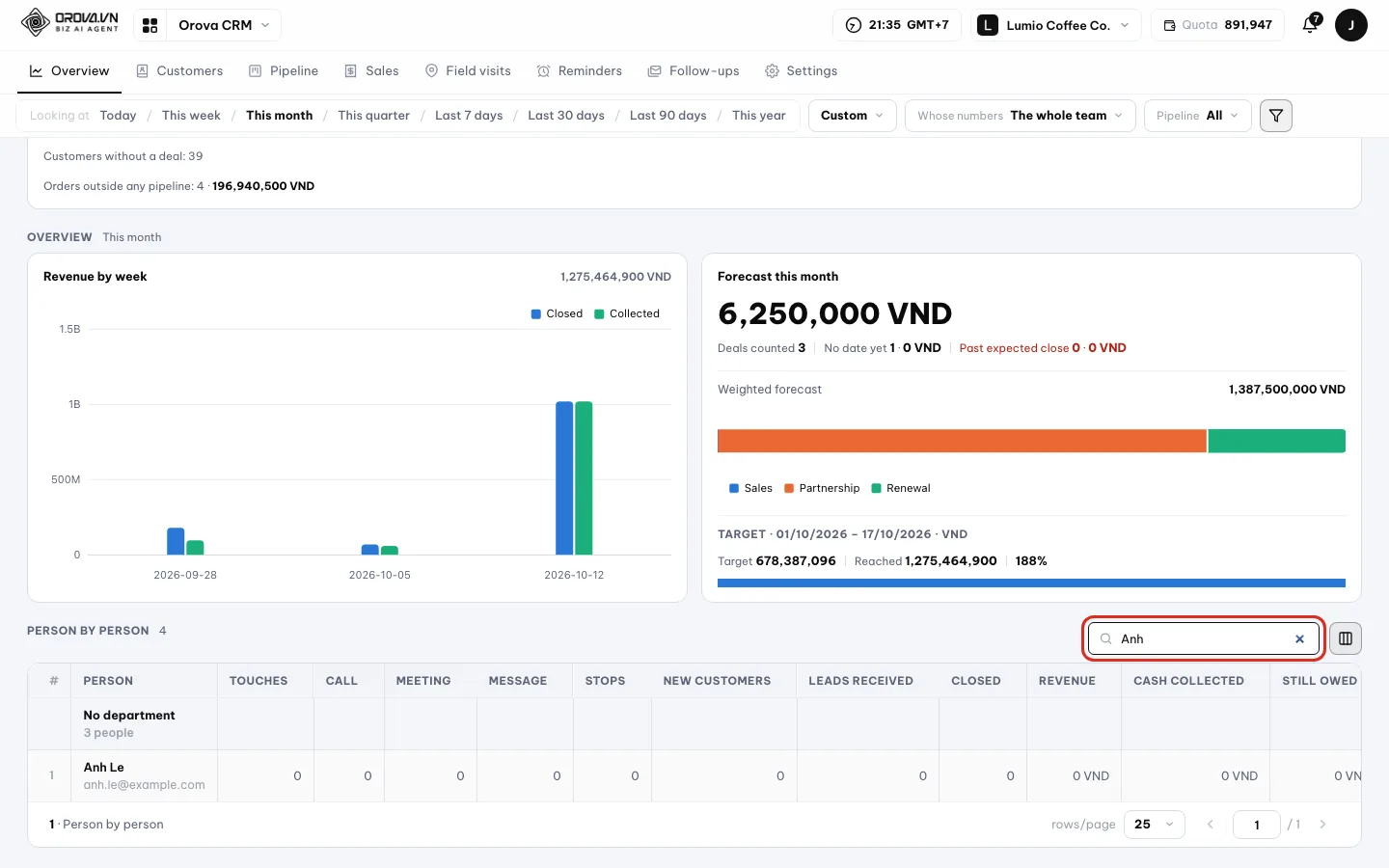The height and width of the screenshot is (868, 1389).
Task: Click the Quota wallet icon
Action: click(1169, 25)
